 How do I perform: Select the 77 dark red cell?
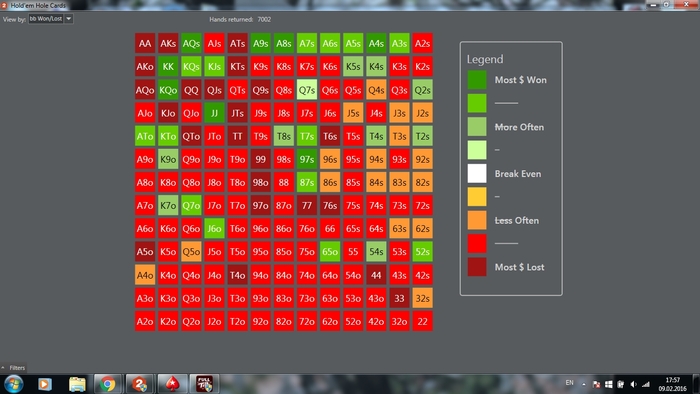(307, 205)
